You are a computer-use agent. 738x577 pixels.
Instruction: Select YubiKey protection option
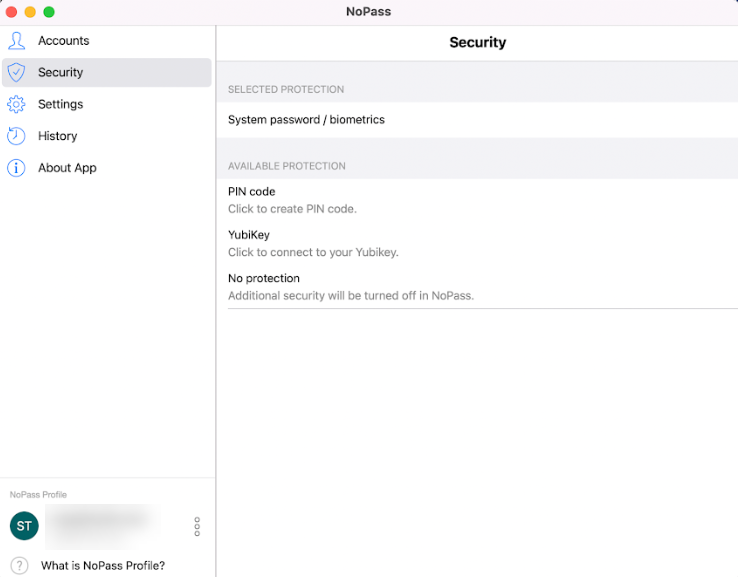249,235
